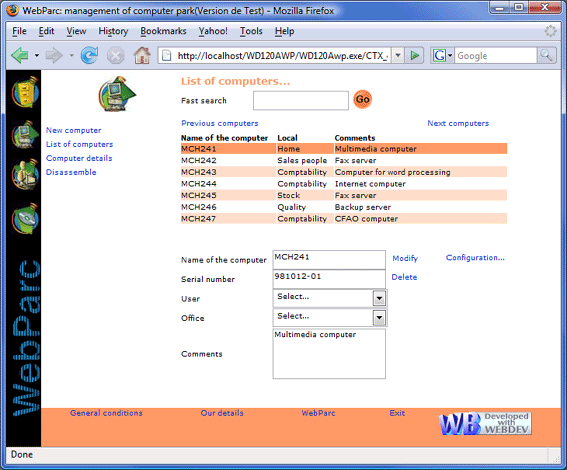The width and height of the screenshot is (567, 470).
Task: Select the MCH244 row in list
Action: [344, 184]
